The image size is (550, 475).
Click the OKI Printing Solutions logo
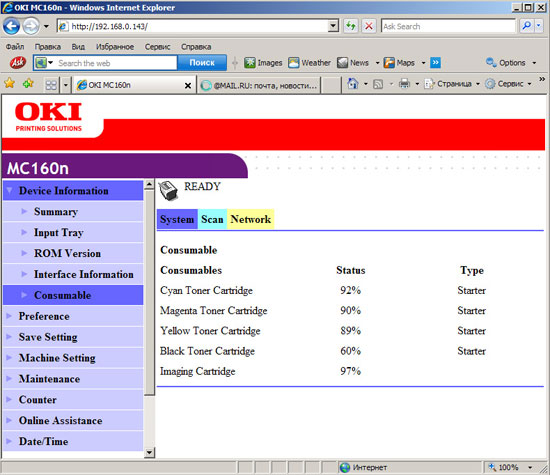48,117
